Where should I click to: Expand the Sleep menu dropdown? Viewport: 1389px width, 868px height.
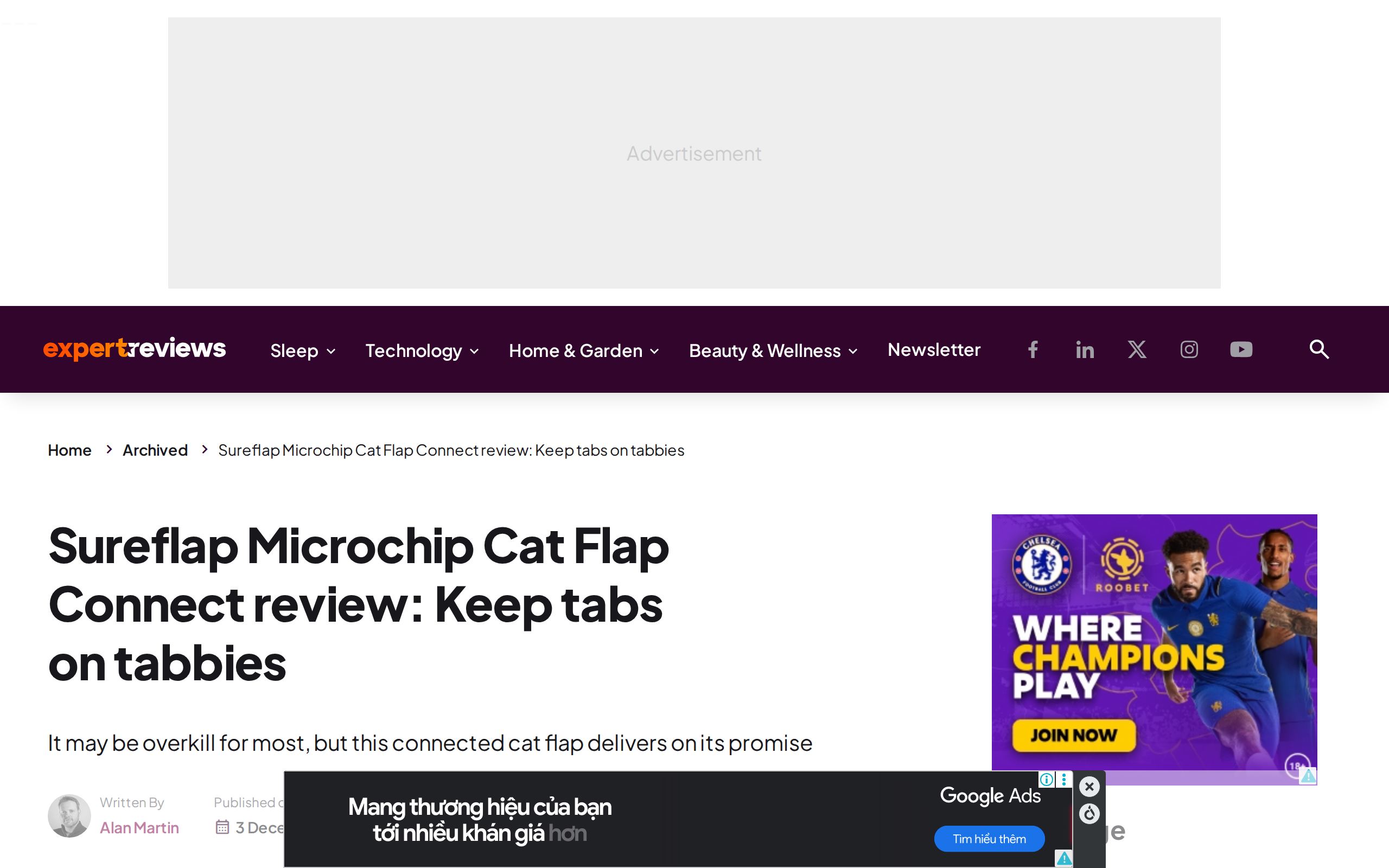click(303, 351)
